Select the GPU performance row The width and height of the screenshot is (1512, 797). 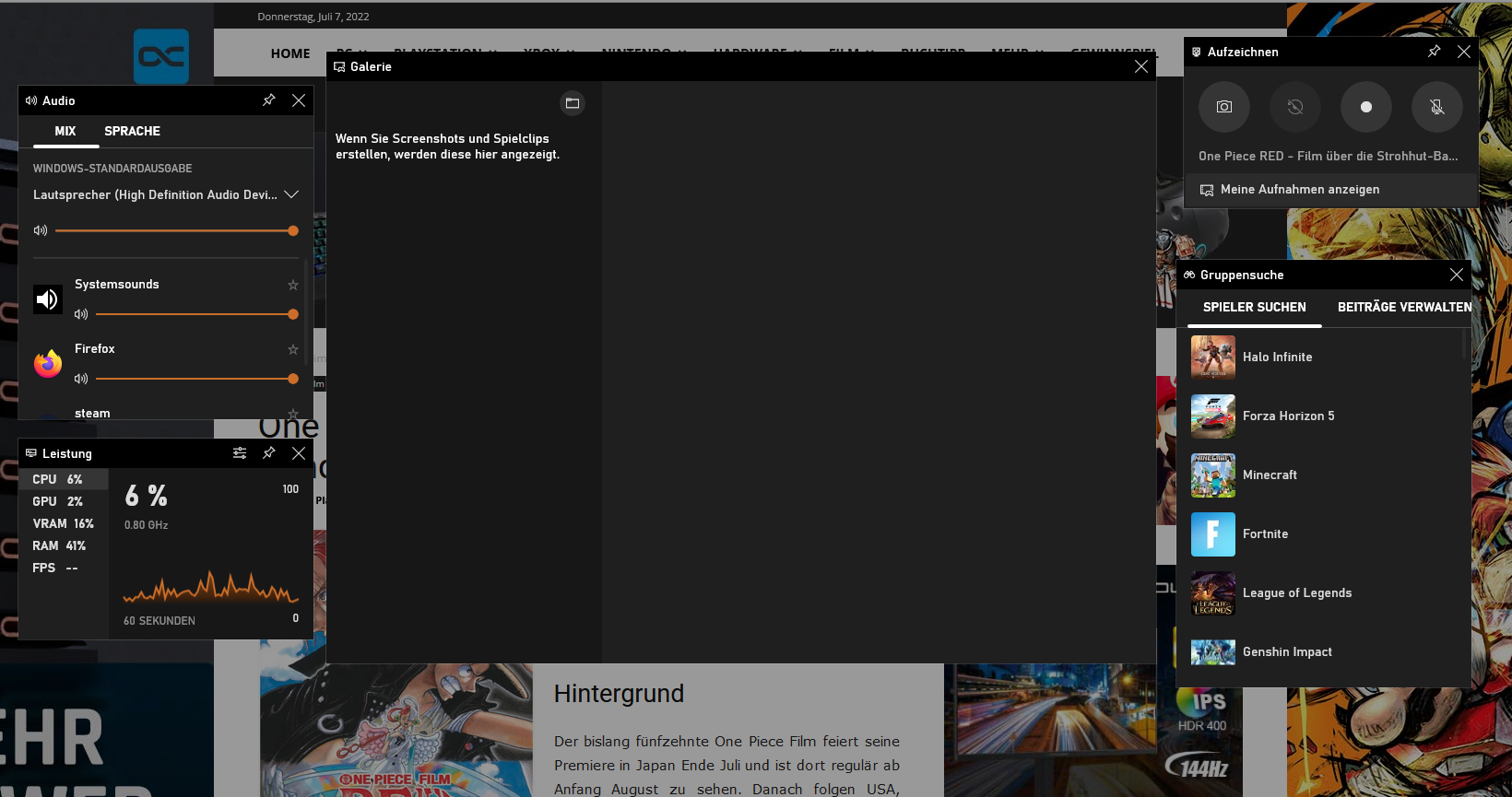coord(64,501)
